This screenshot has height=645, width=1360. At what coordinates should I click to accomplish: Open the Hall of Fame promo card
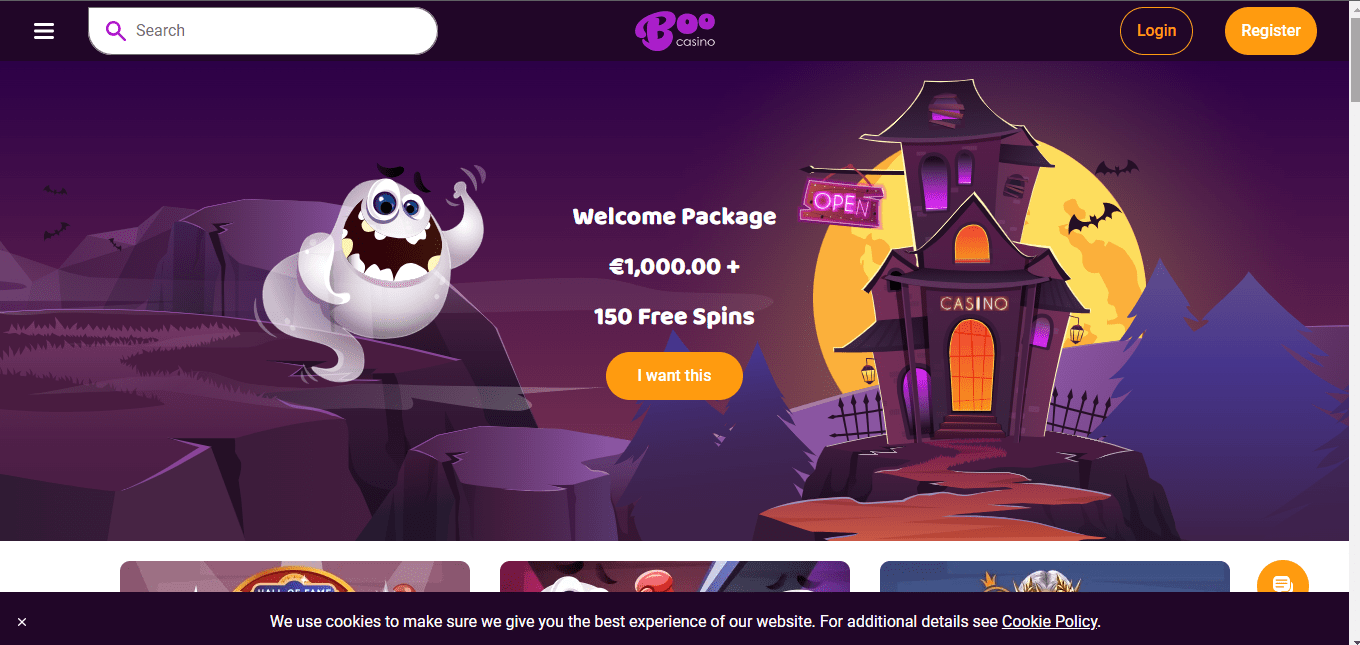pos(295,576)
